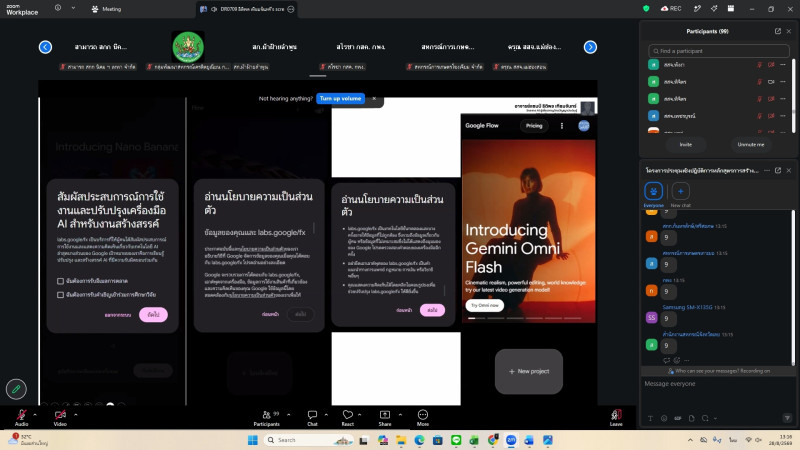
Task: Click the Pricing button in Google Flow
Action: coord(534,126)
